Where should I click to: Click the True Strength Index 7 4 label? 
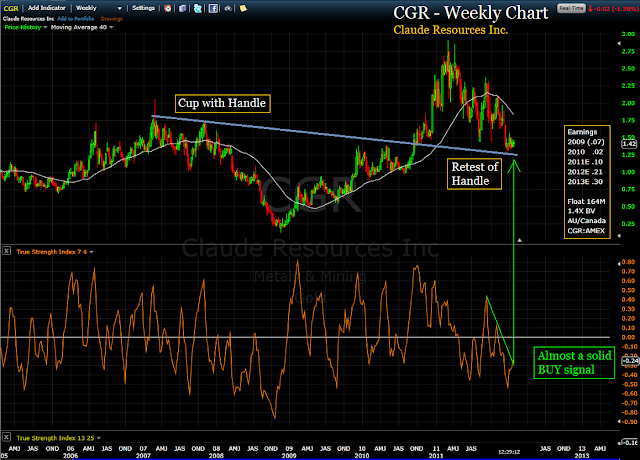tap(52, 252)
